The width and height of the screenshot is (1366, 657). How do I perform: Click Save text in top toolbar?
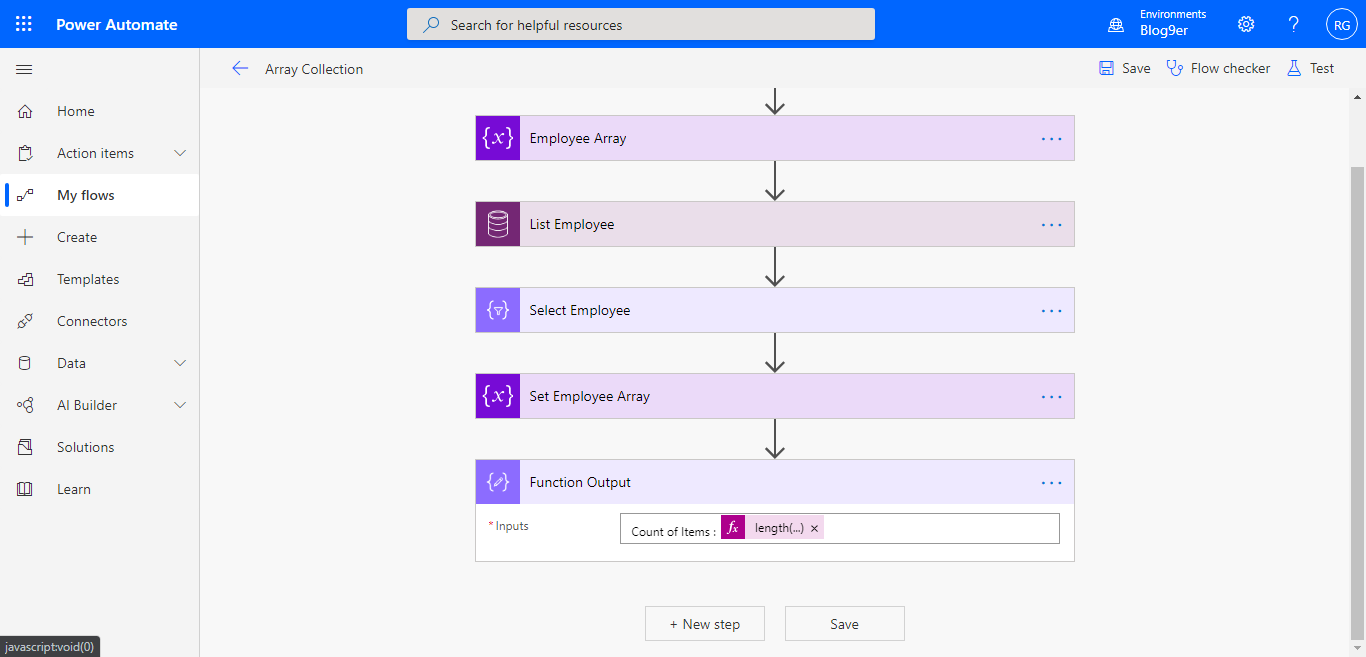(x=1136, y=68)
